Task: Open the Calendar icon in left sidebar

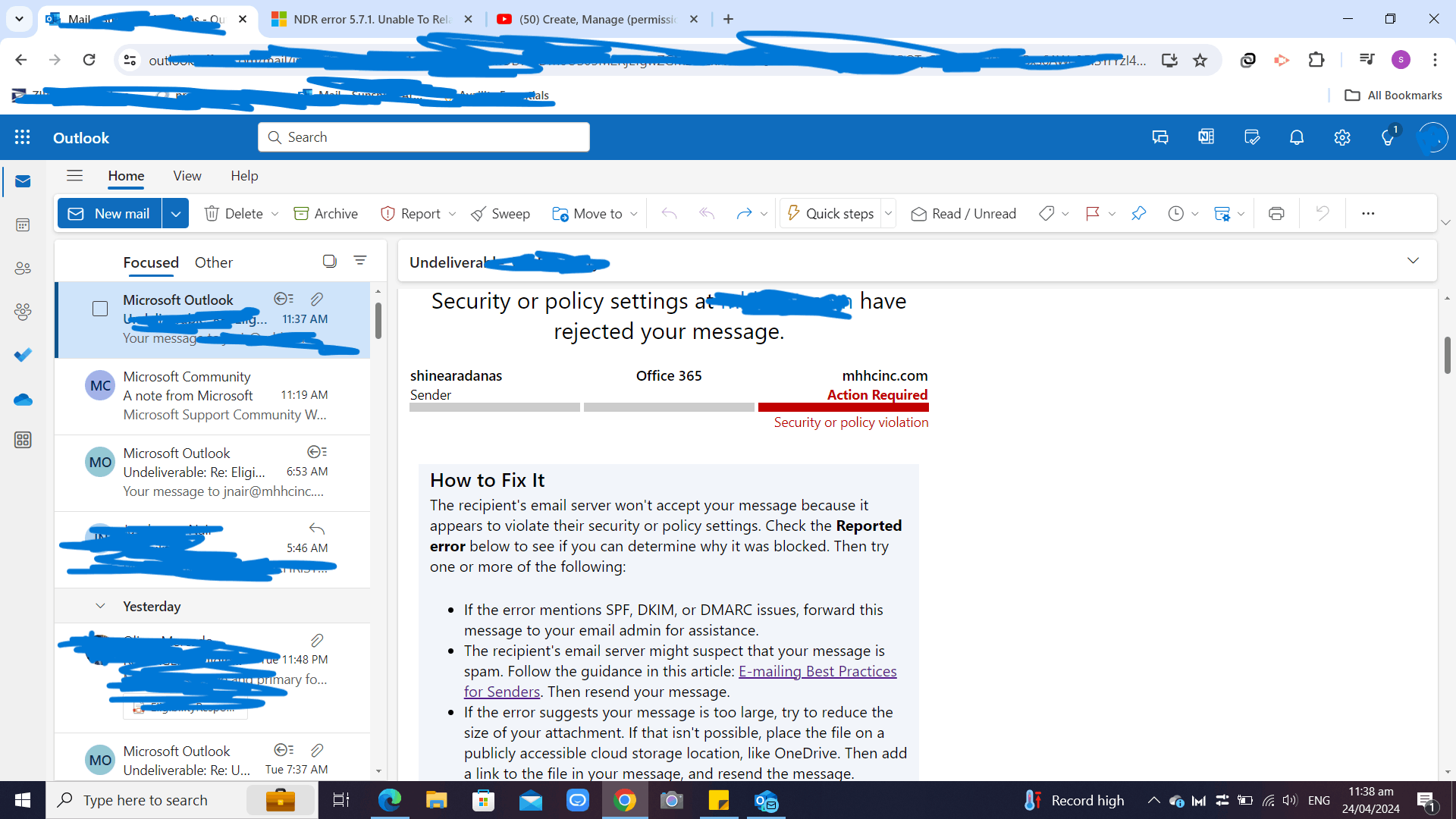Action: [23, 225]
